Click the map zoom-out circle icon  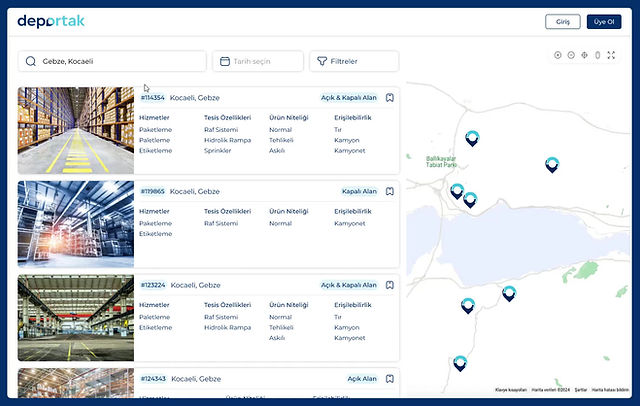point(571,55)
